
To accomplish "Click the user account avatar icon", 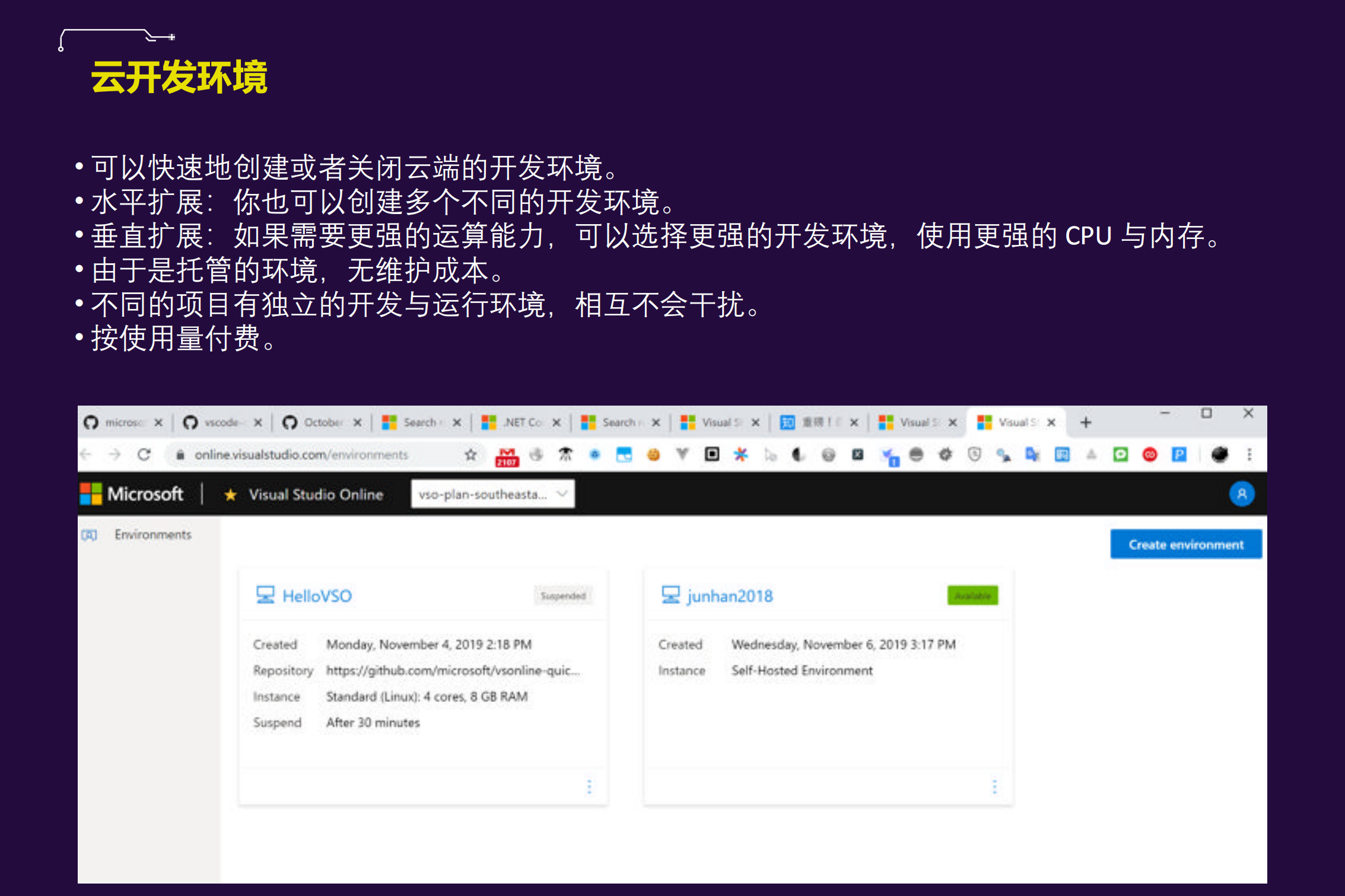I will click(1242, 494).
